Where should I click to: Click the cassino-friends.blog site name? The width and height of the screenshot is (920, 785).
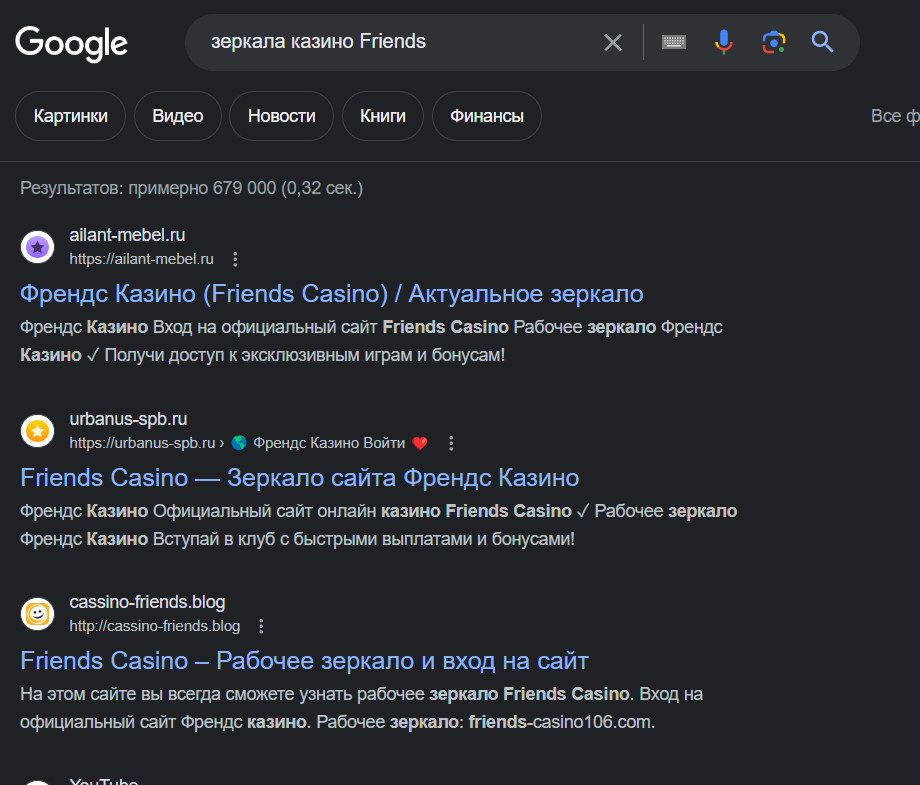point(147,603)
